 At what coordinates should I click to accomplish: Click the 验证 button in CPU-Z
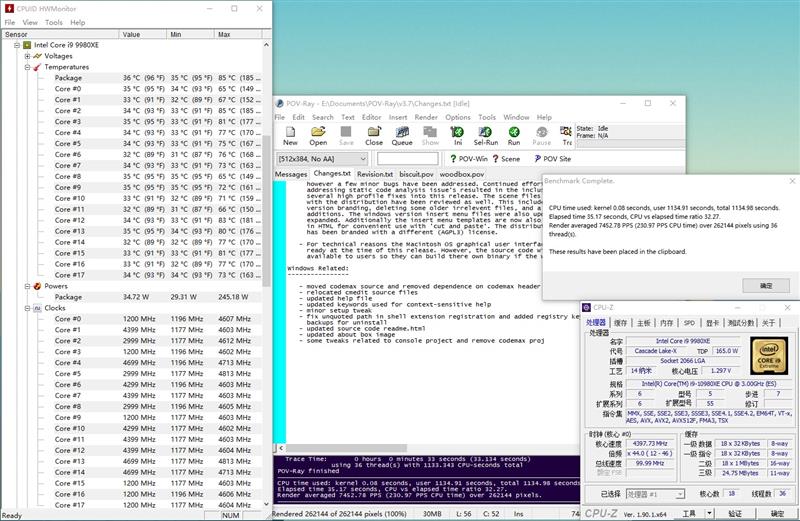coord(735,513)
